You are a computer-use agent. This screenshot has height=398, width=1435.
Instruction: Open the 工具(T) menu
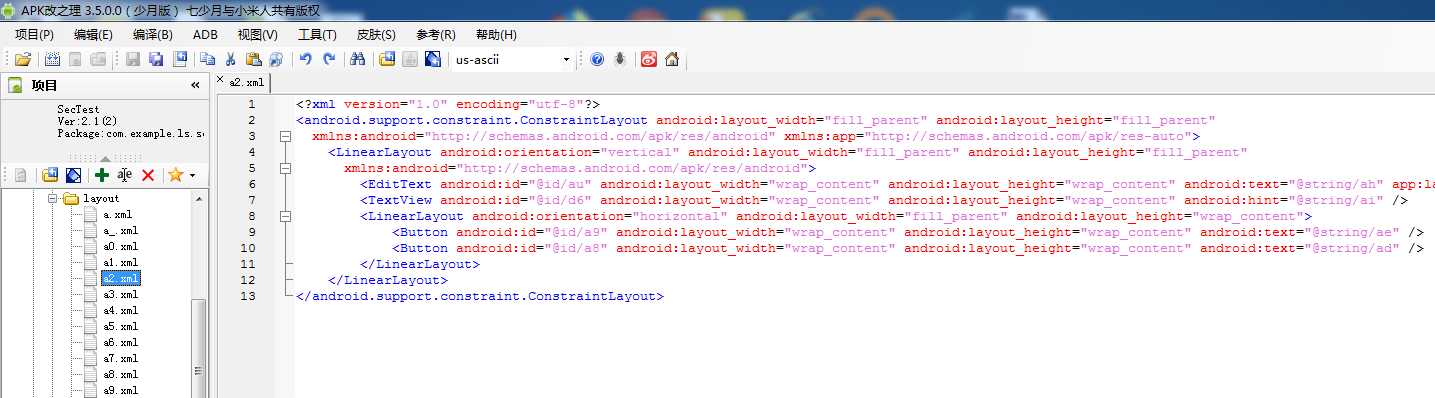[x=317, y=35]
